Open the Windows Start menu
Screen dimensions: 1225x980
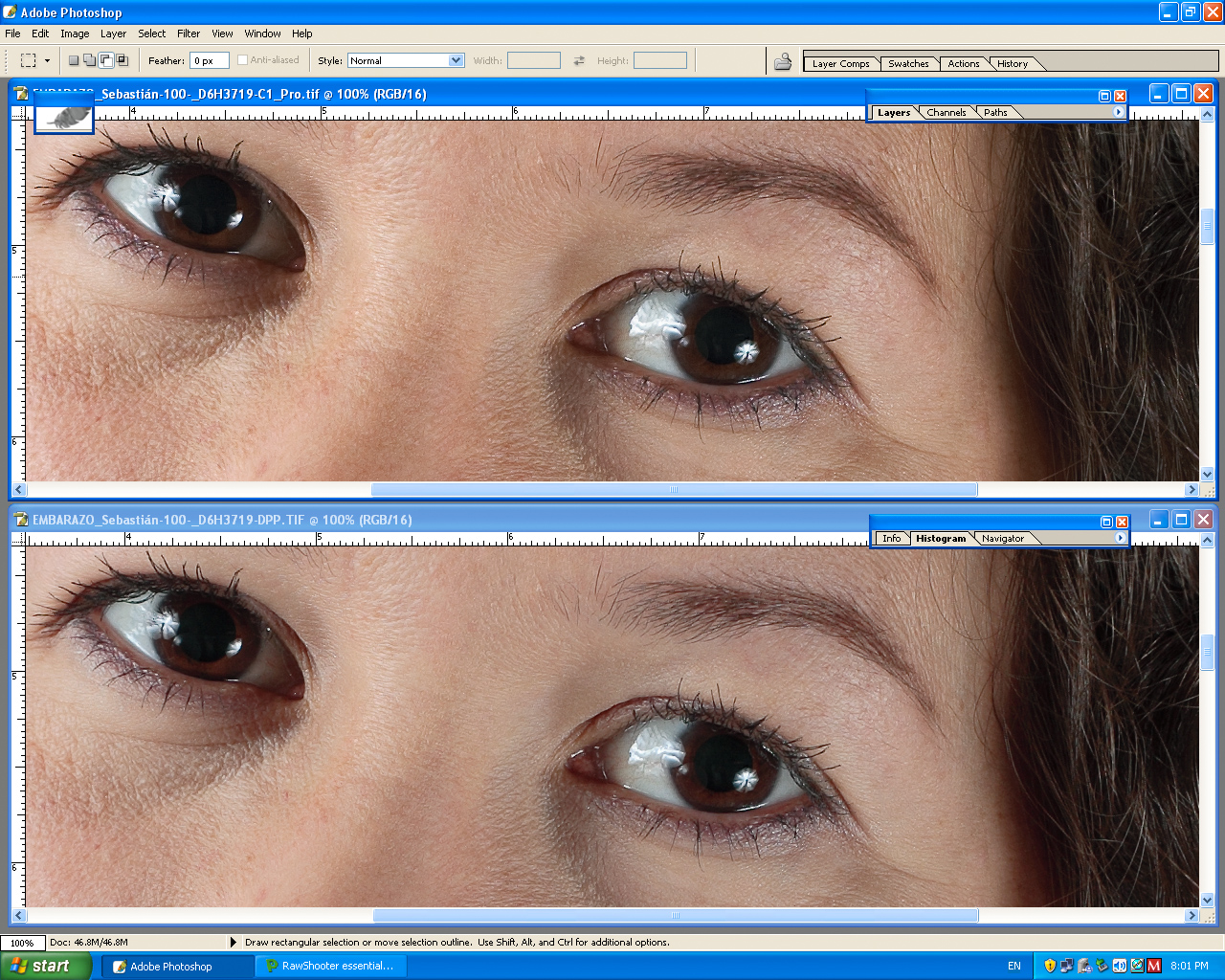pos(46,966)
